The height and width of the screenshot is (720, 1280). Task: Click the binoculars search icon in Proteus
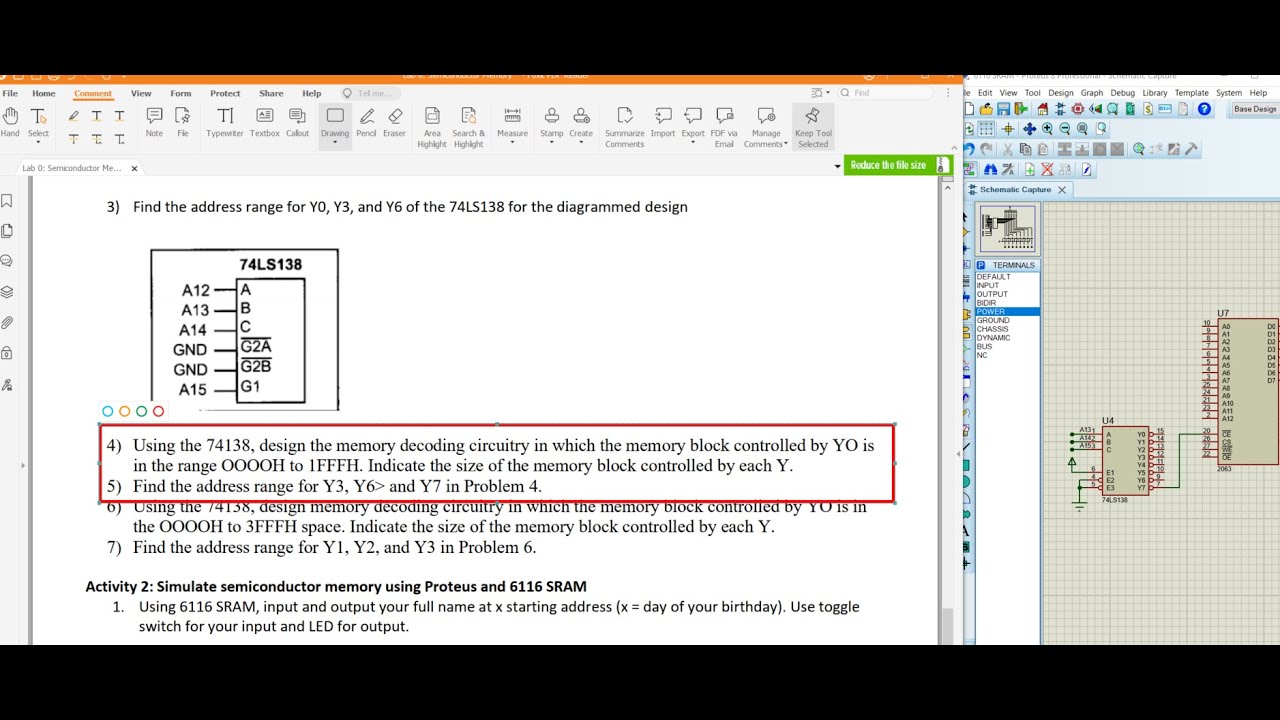[x=989, y=170]
